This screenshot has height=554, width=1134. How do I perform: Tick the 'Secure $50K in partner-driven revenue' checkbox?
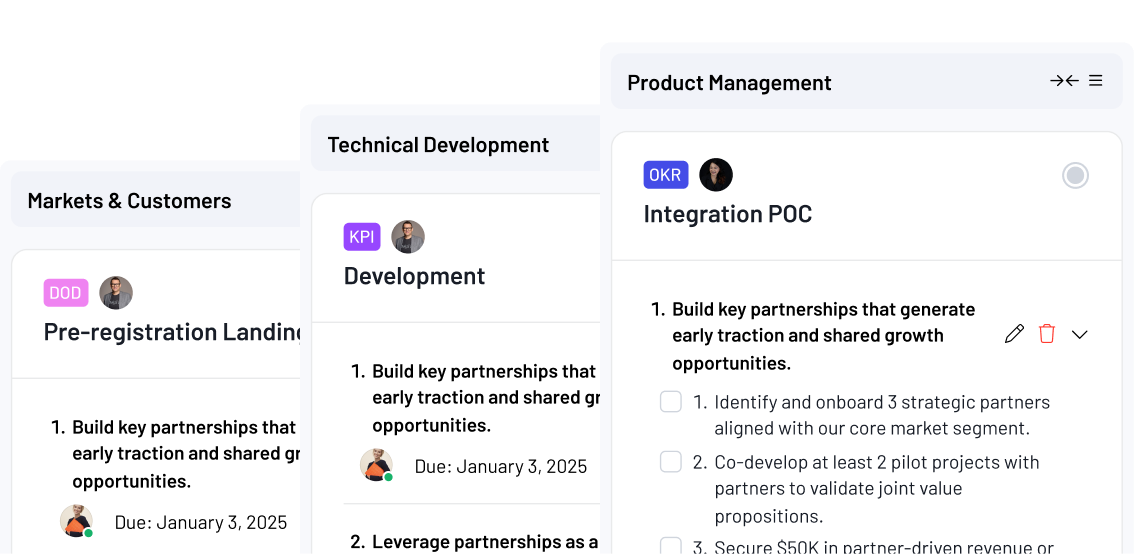click(x=671, y=546)
